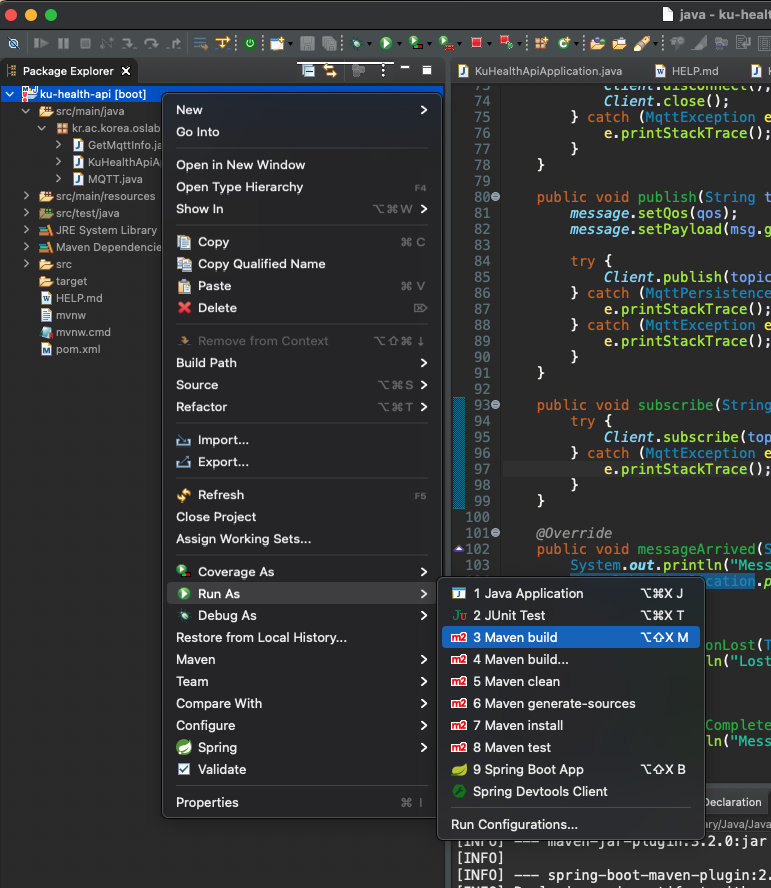Click Refresh in the context menu
771x888 pixels.
[x=301, y=494]
